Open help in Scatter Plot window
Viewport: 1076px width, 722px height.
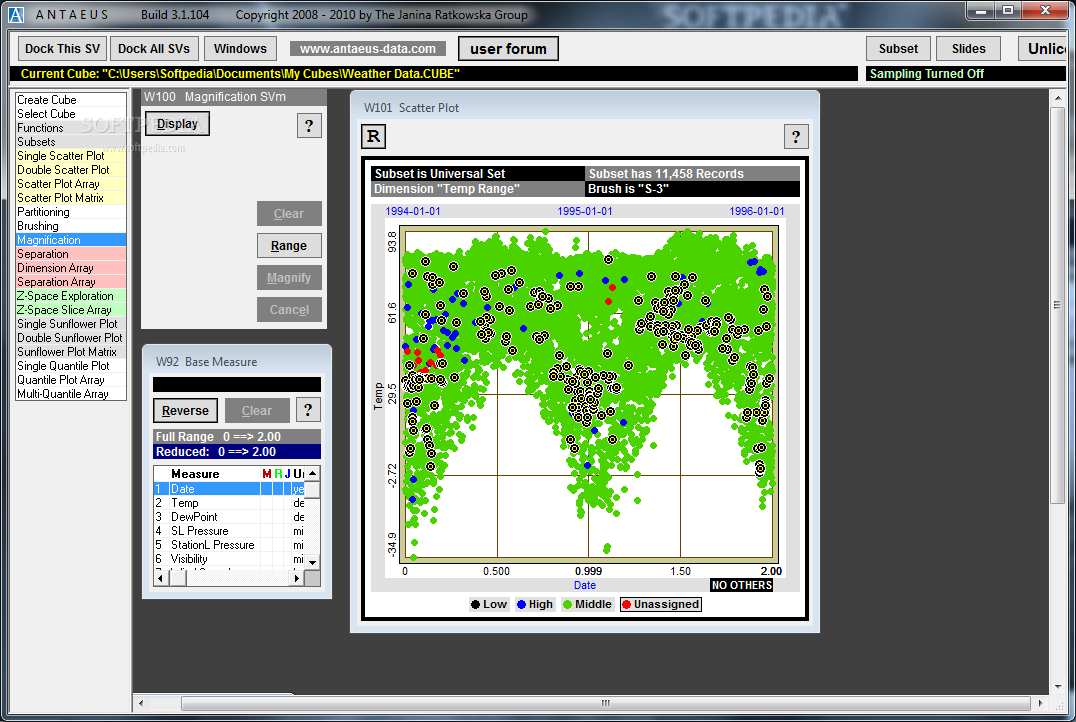point(795,137)
